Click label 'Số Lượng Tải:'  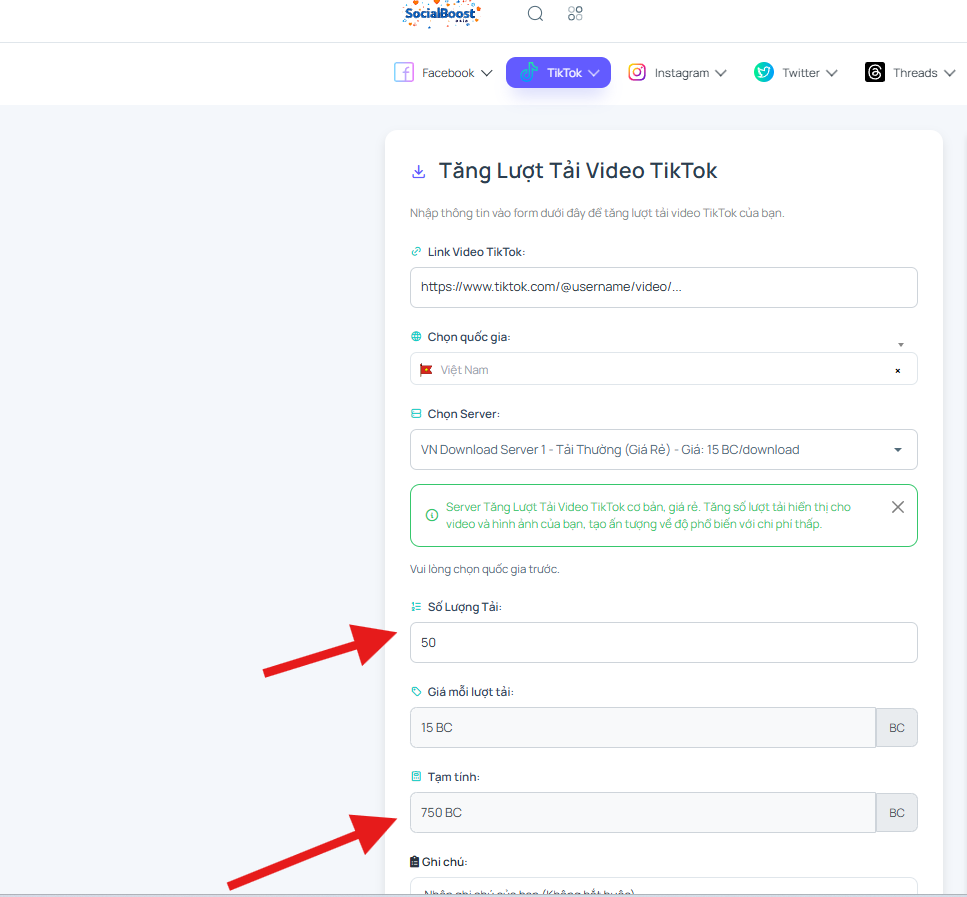(464, 607)
